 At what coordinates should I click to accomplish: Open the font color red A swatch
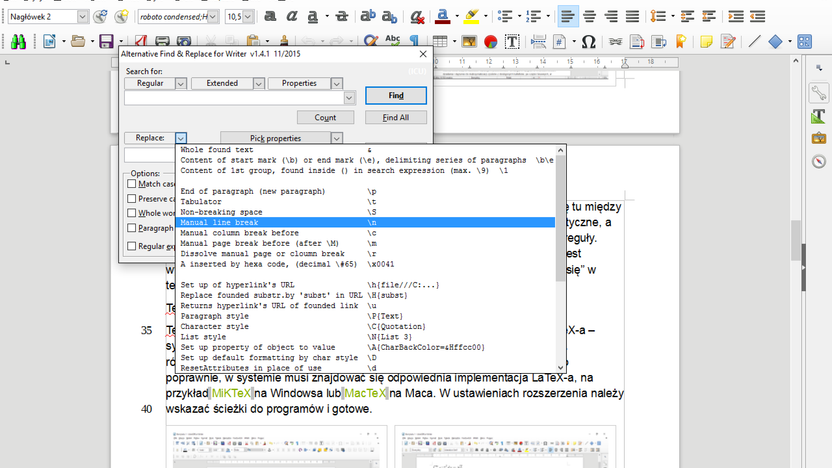442,16
